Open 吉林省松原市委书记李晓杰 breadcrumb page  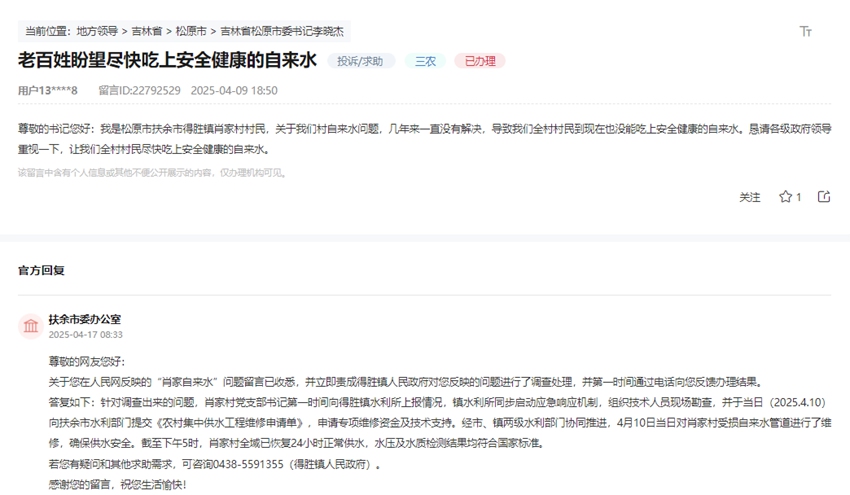coord(281,31)
